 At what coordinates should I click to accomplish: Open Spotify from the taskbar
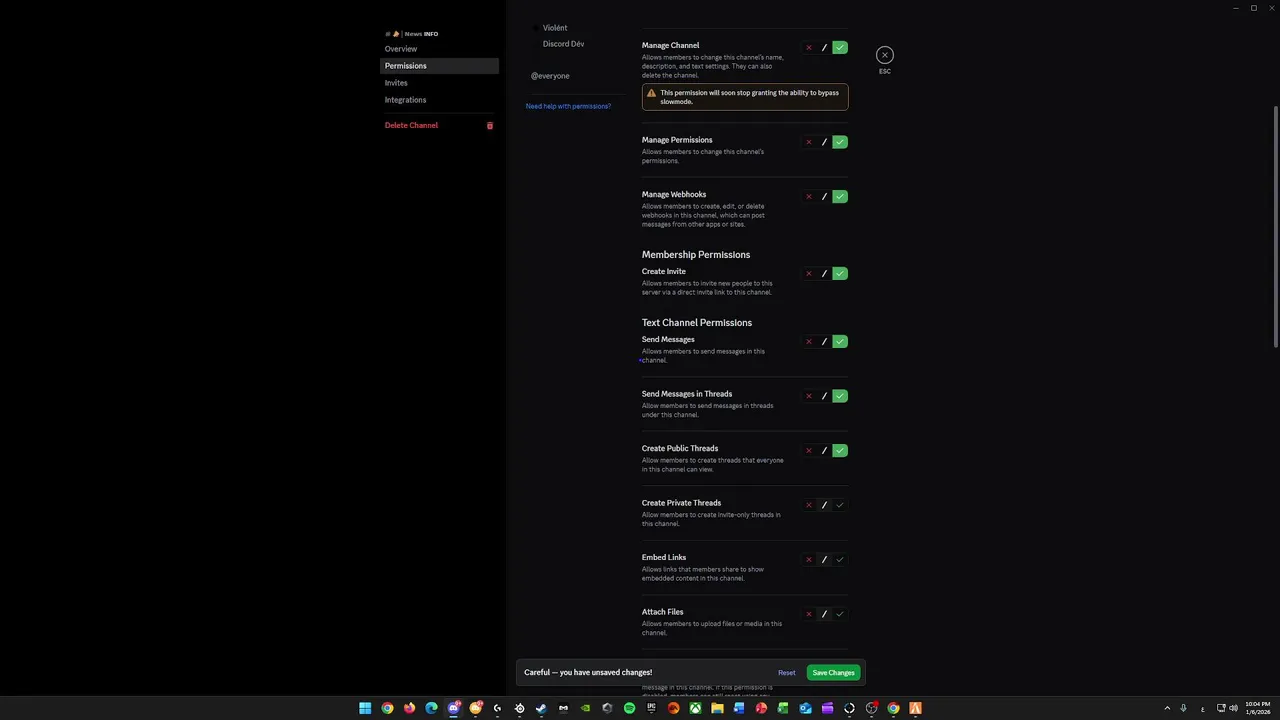tap(629, 708)
